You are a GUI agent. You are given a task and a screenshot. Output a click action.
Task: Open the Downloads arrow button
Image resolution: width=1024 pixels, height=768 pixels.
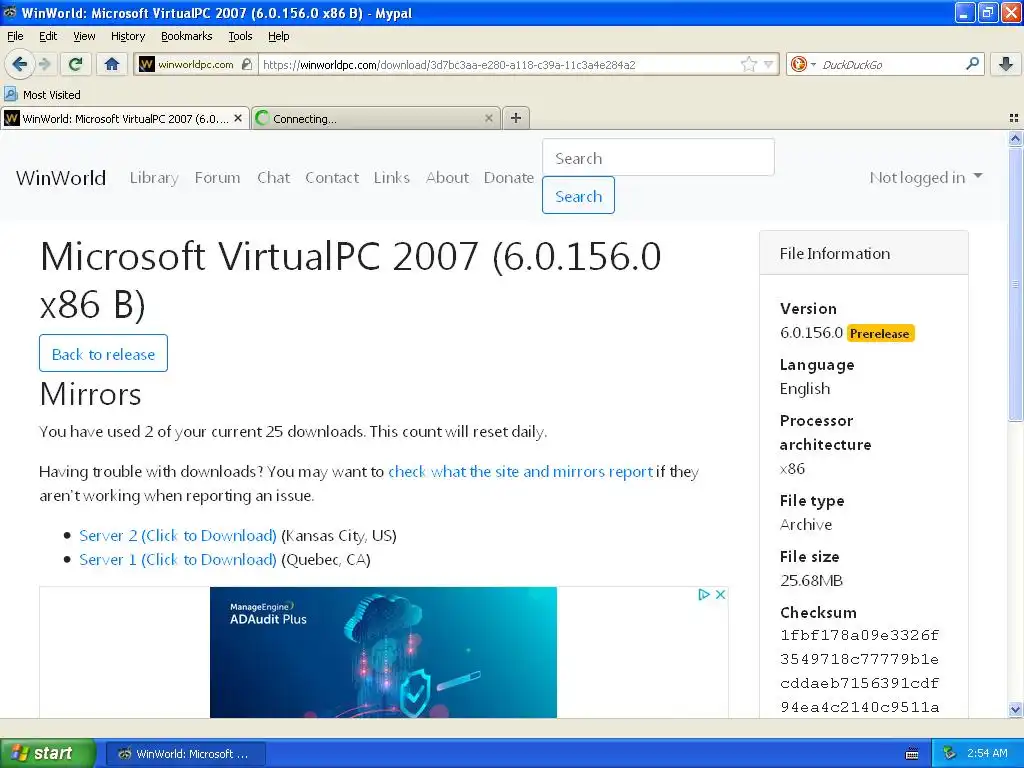point(1006,64)
